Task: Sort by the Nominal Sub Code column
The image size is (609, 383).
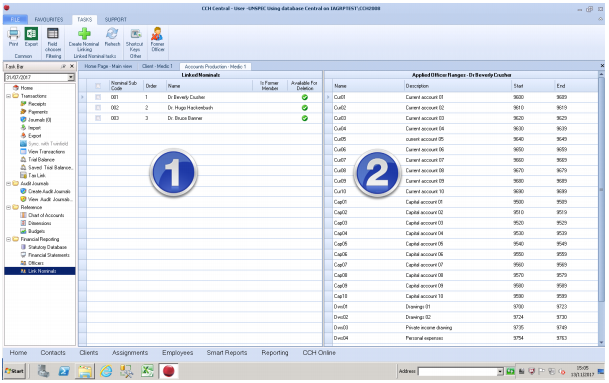Action: (125, 85)
